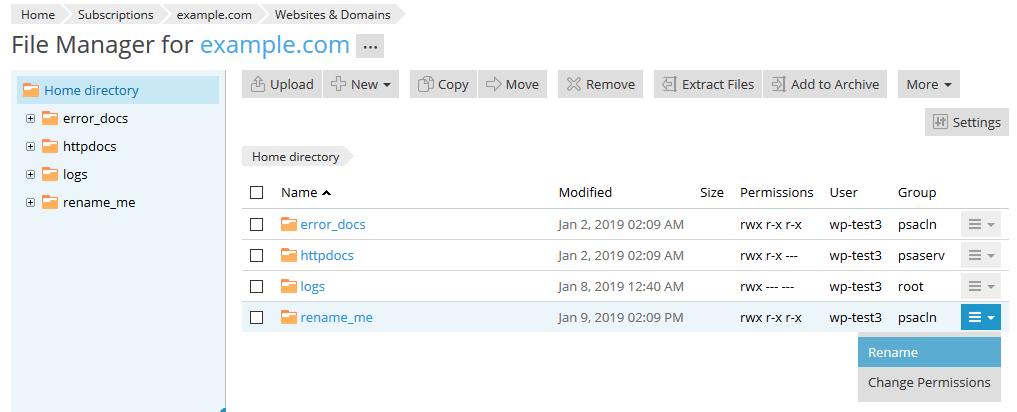This screenshot has width=1017, height=412.
Task: Expand the httpdocs tree node
Action: (x=30, y=147)
